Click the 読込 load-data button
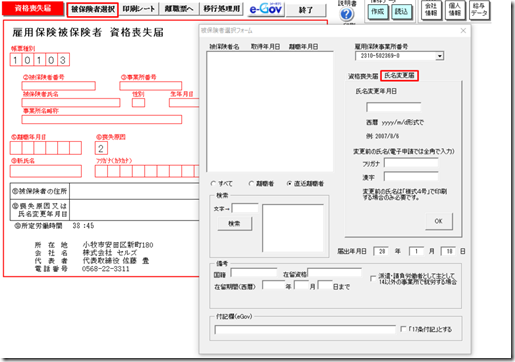 pyautogui.click(x=401, y=12)
